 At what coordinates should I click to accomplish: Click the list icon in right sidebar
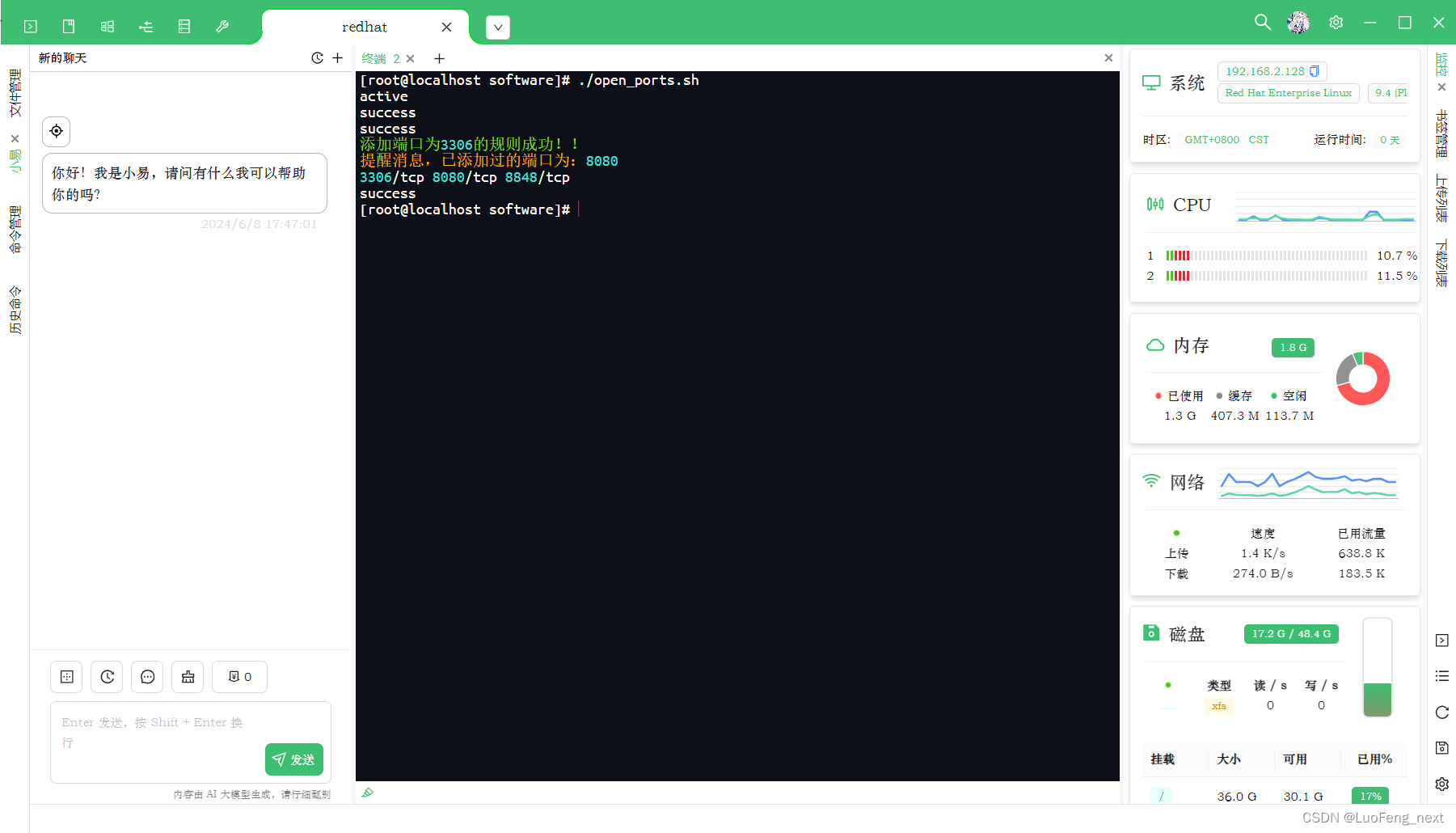coord(1442,676)
